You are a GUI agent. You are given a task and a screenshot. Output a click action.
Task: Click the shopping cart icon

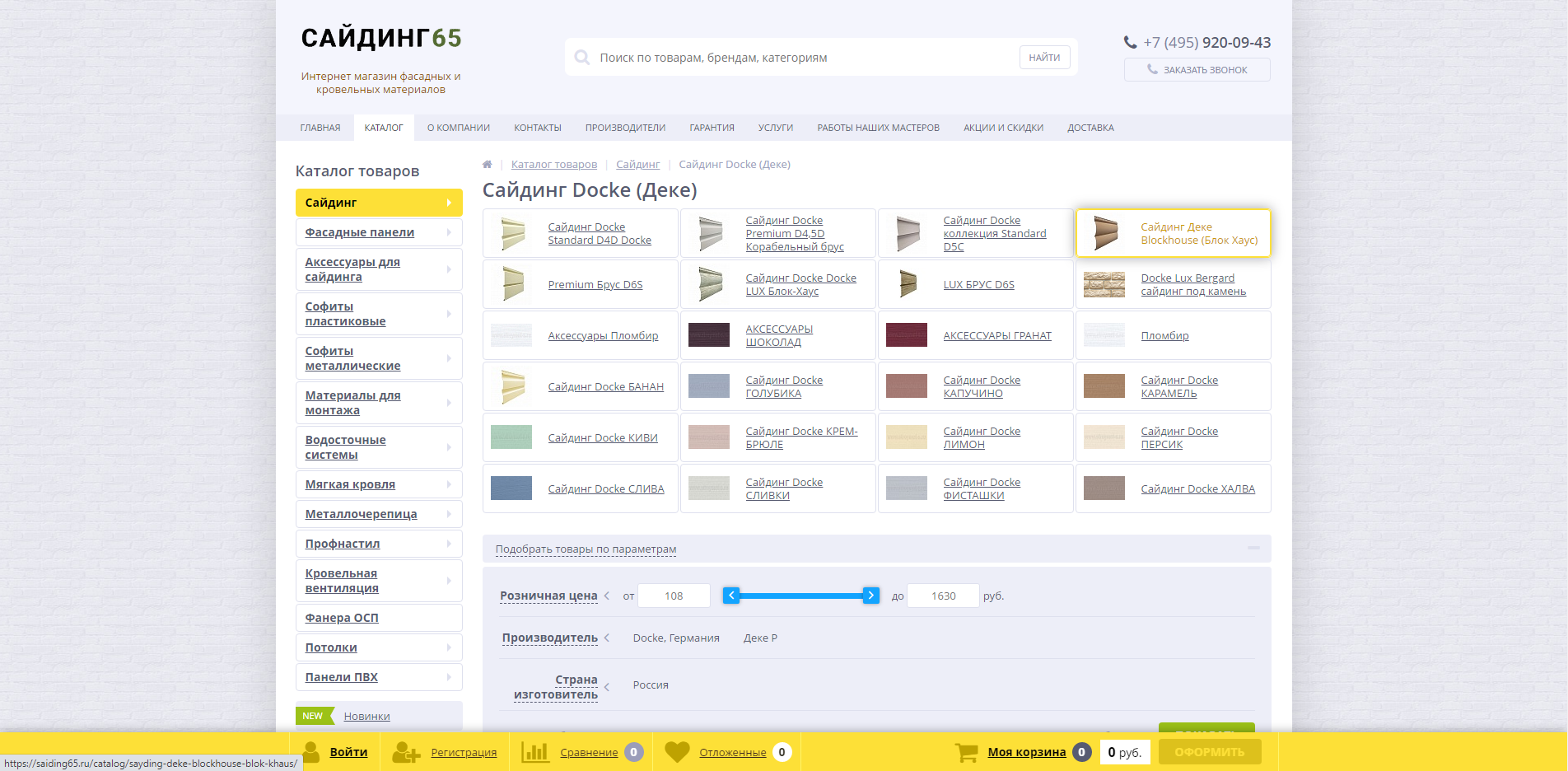coord(967,751)
